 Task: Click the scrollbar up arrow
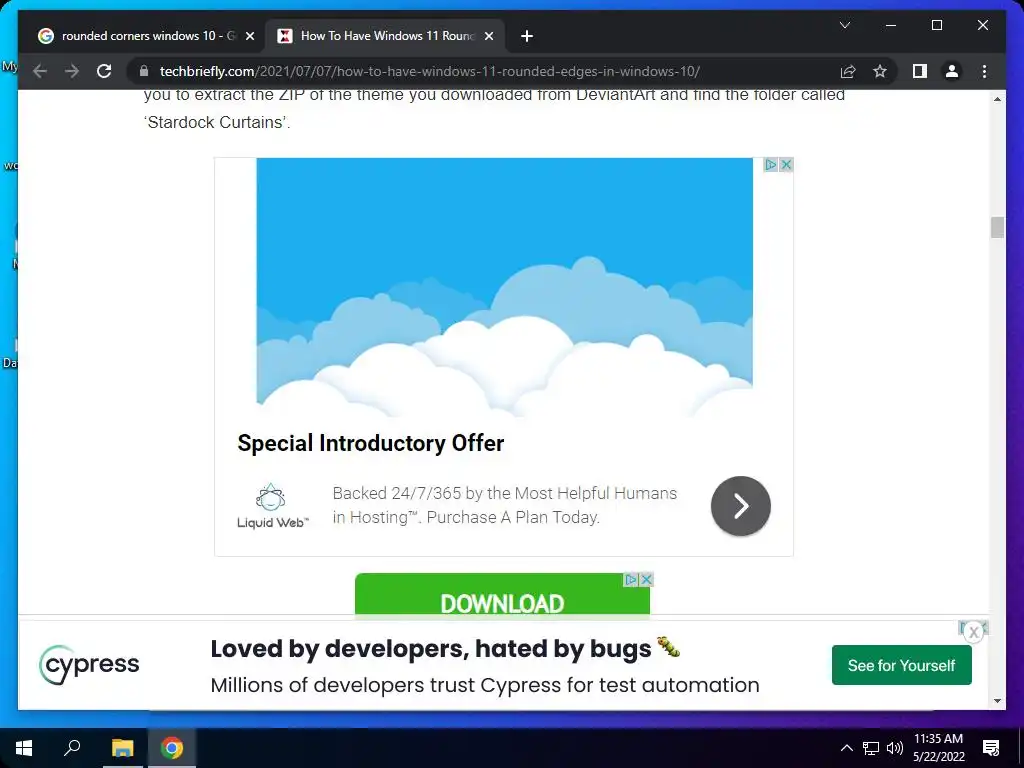[x=997, y=99]
